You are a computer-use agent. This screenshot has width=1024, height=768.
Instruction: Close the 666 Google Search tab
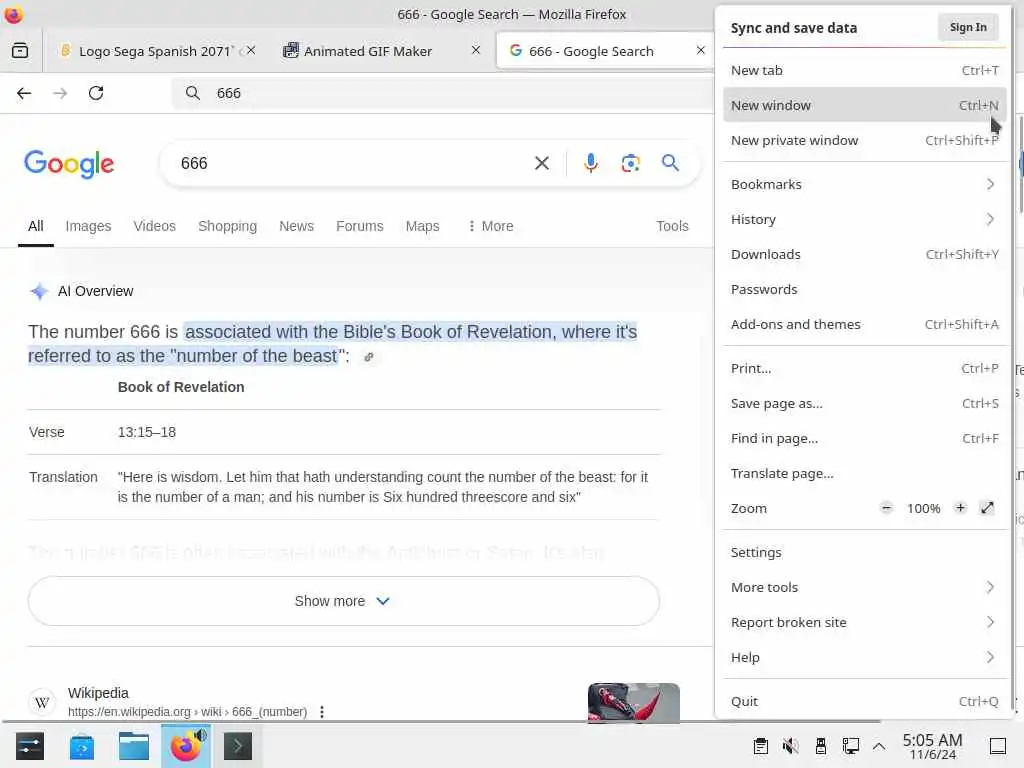point(701,50)
